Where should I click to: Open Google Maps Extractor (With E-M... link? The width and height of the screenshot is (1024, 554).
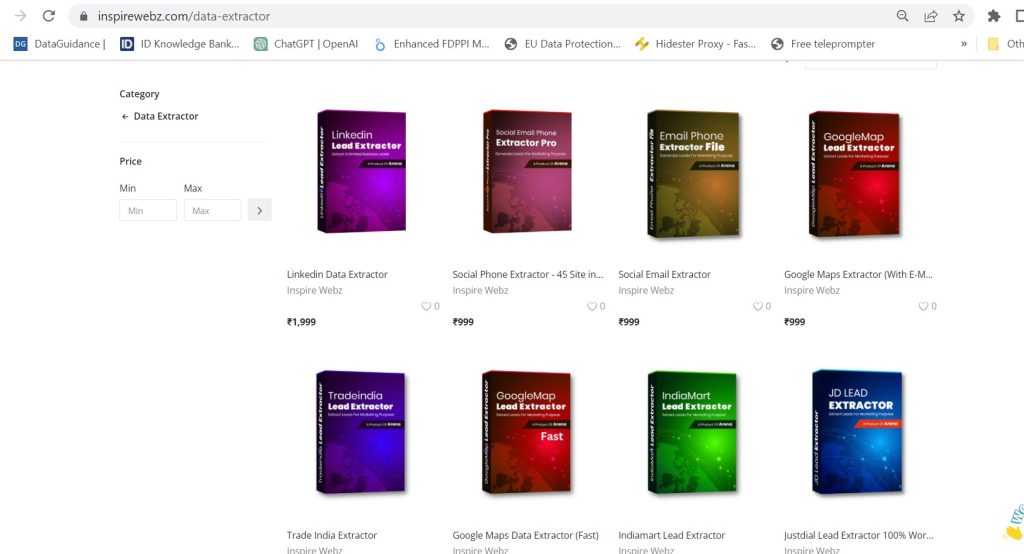point(858,274)
